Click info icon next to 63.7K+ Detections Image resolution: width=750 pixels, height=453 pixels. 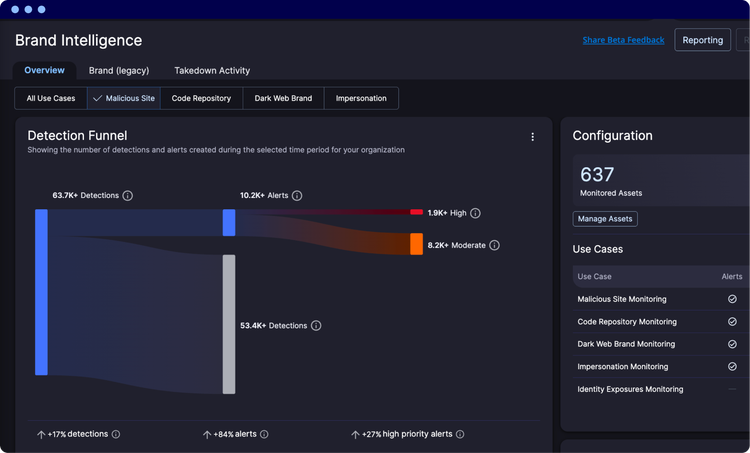(x=128, y=196)
